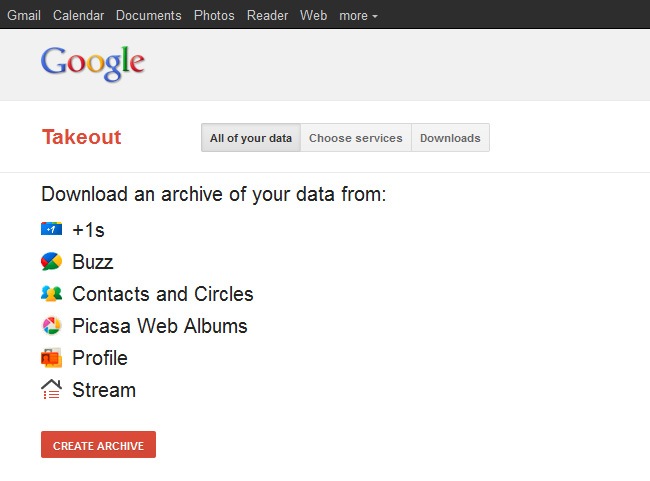
Task: Select the All of your data tab
Action: (x=251, y=138)
